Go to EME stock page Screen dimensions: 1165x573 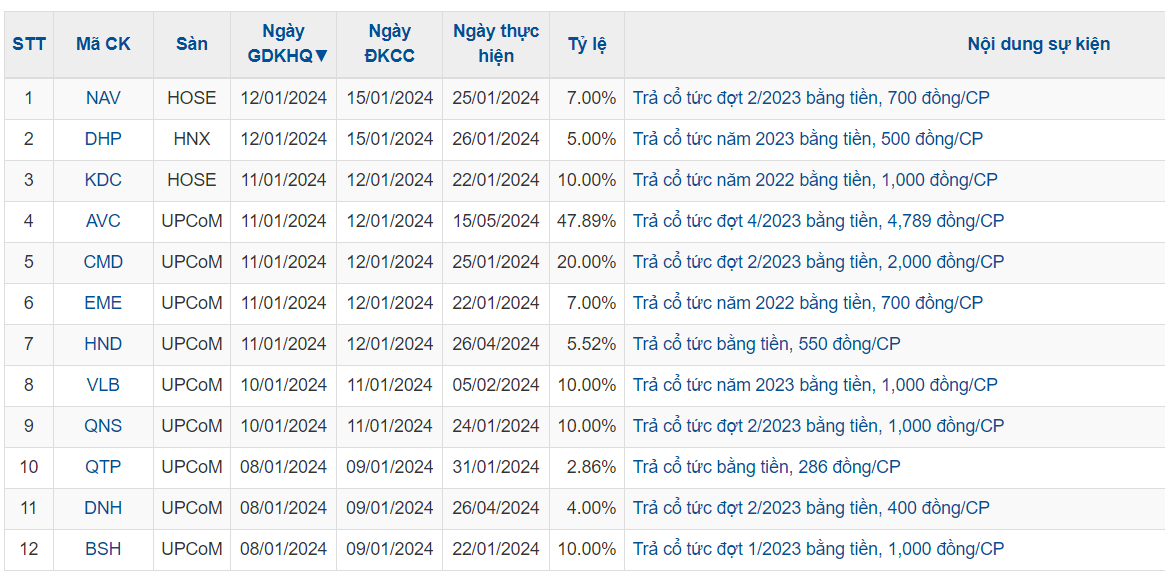(x=103, y=303)
